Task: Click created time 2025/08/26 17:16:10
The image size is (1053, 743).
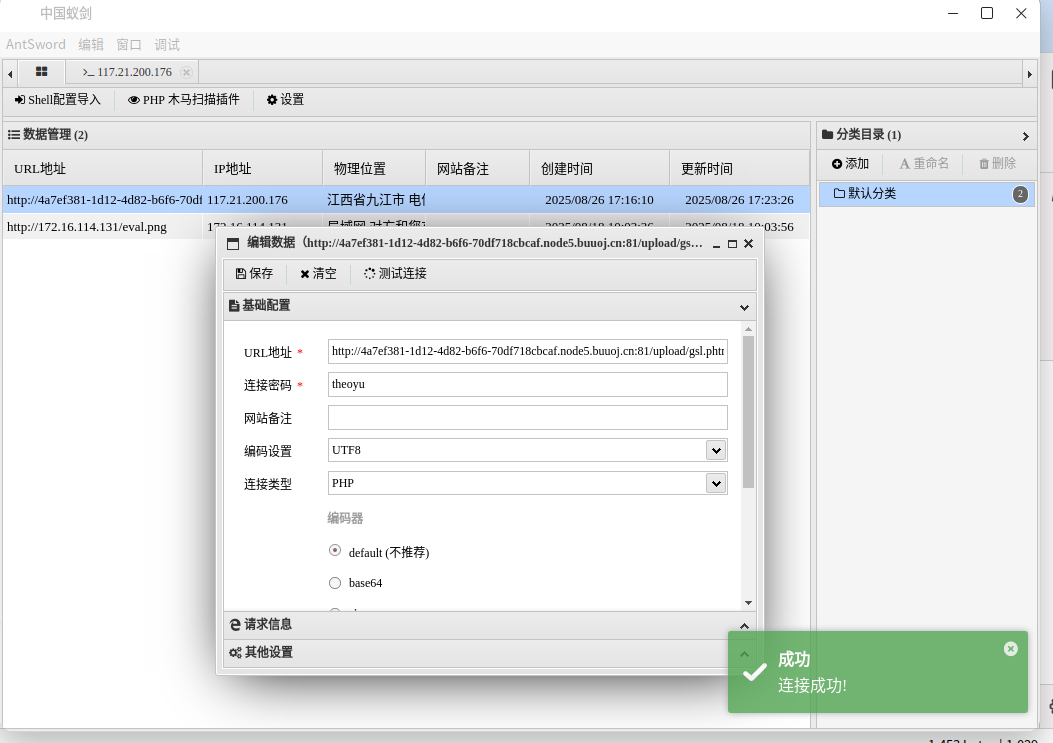Action: [599, 200]
